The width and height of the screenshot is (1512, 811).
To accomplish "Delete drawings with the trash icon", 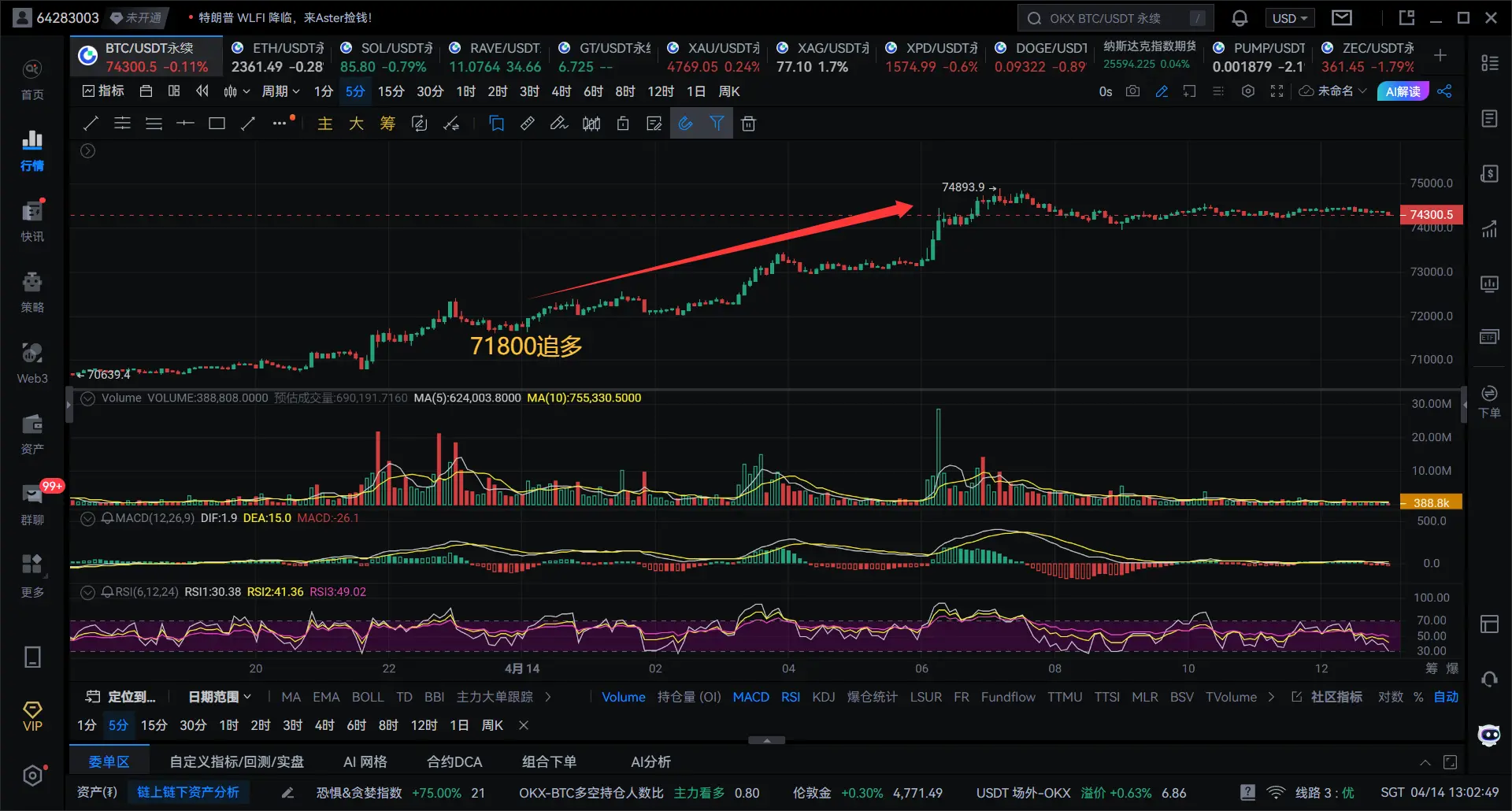I will point(748,124).
